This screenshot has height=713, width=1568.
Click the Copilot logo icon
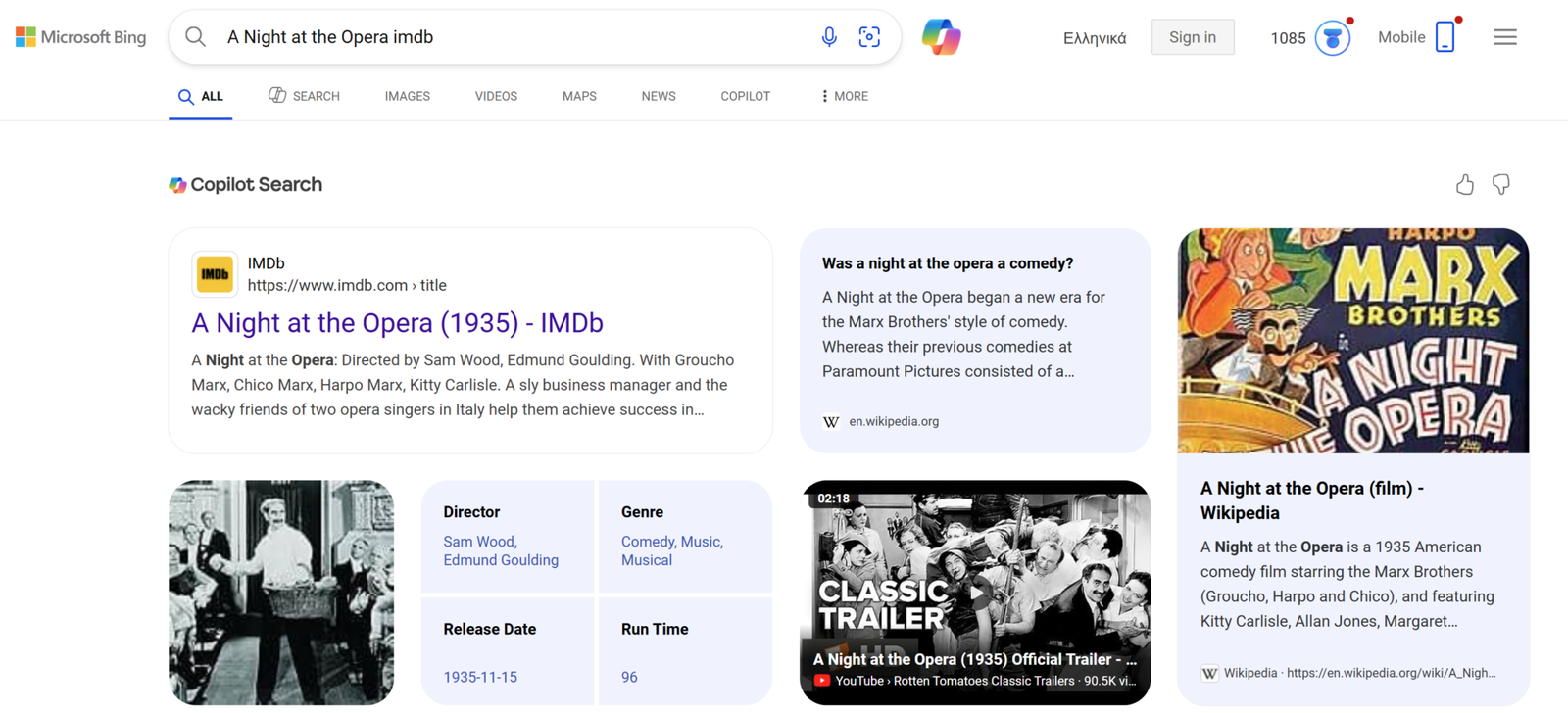(x=941, y=37)
